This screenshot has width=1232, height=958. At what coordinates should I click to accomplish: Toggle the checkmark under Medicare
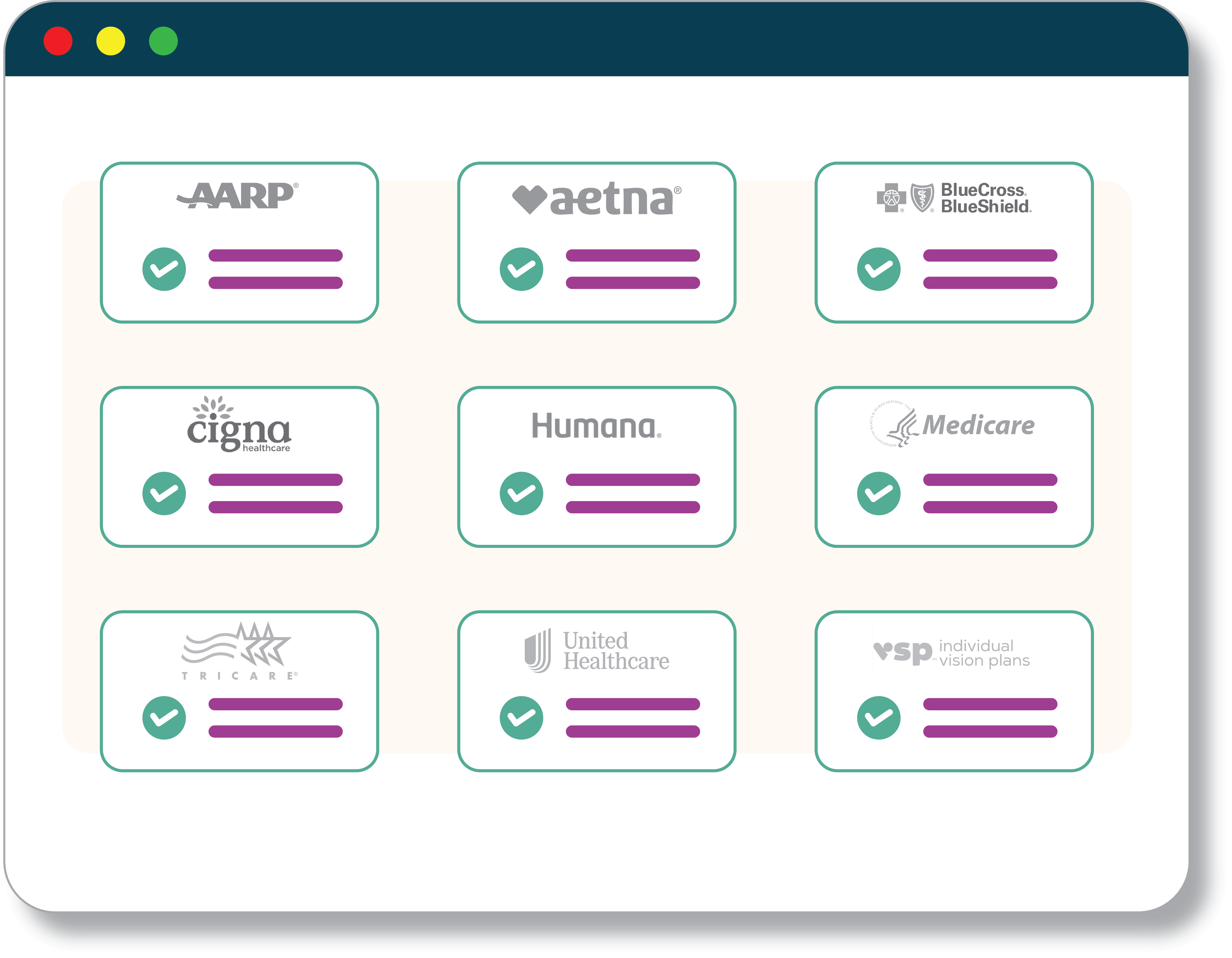(878, 493)
